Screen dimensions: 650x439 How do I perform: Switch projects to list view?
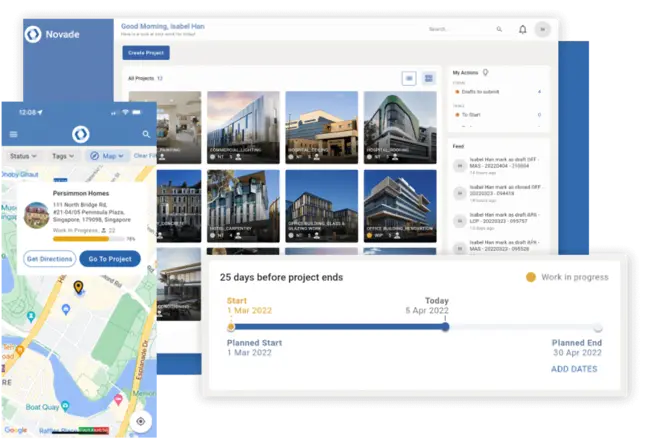pos(408,78)
